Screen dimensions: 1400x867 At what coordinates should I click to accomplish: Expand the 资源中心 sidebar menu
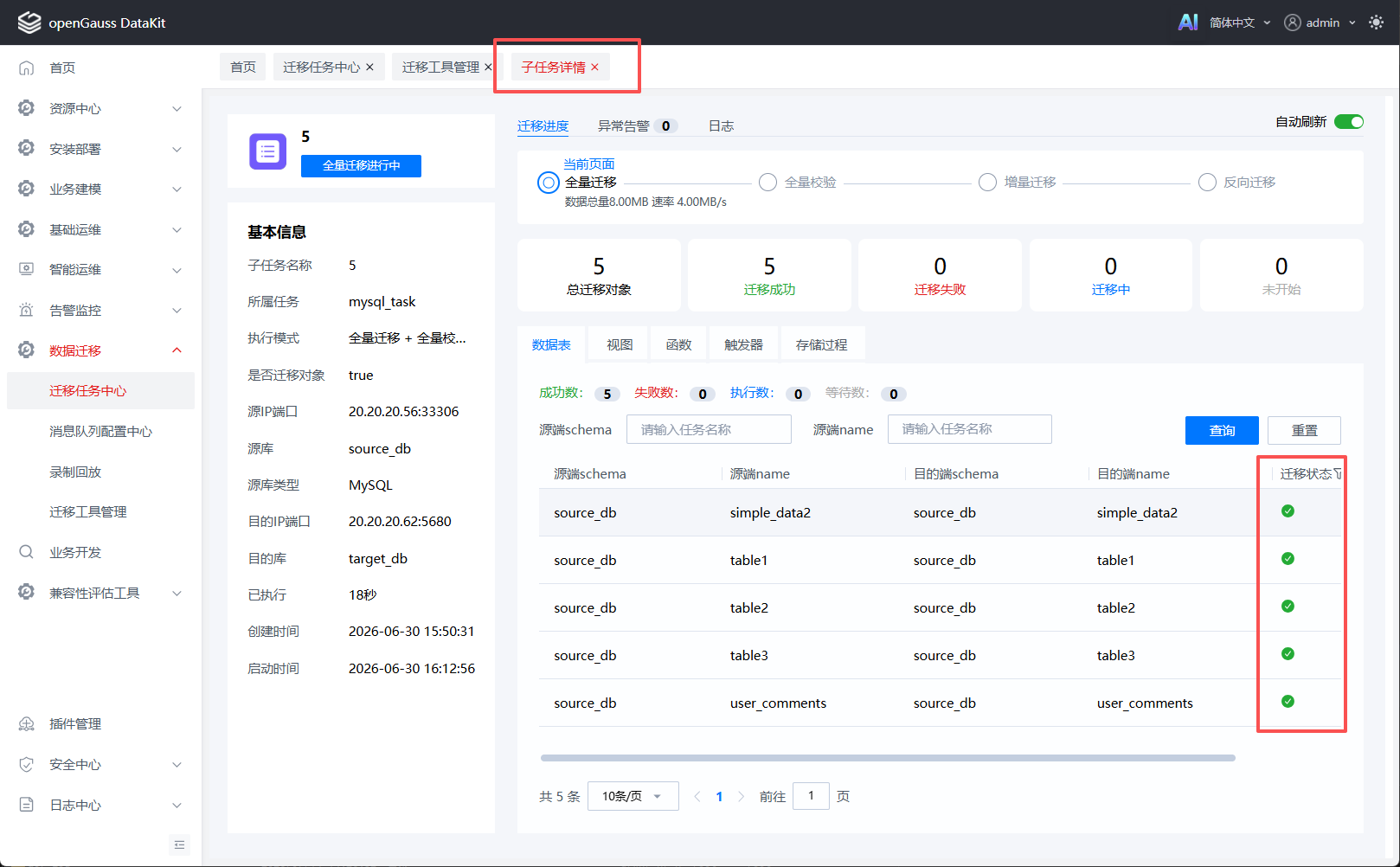coord(100,108)
